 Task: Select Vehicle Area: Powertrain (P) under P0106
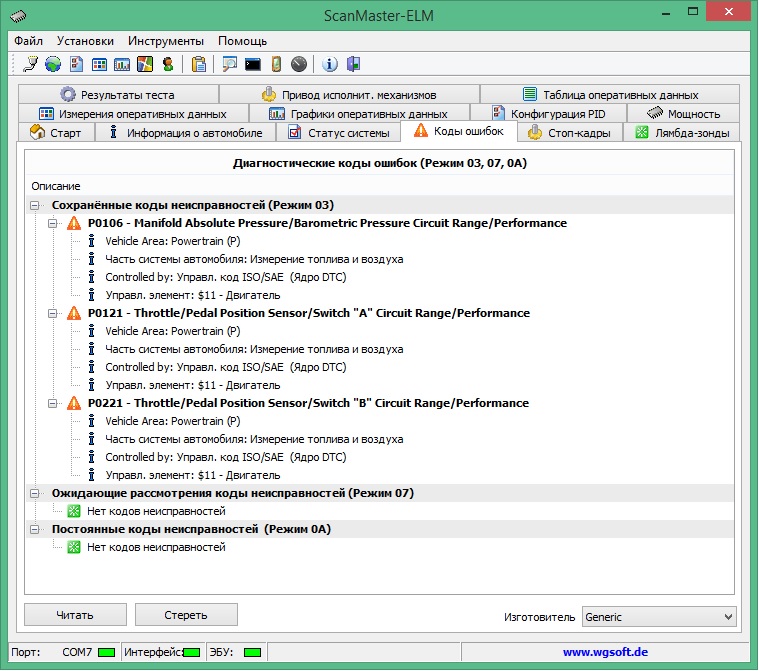[173, 241]
